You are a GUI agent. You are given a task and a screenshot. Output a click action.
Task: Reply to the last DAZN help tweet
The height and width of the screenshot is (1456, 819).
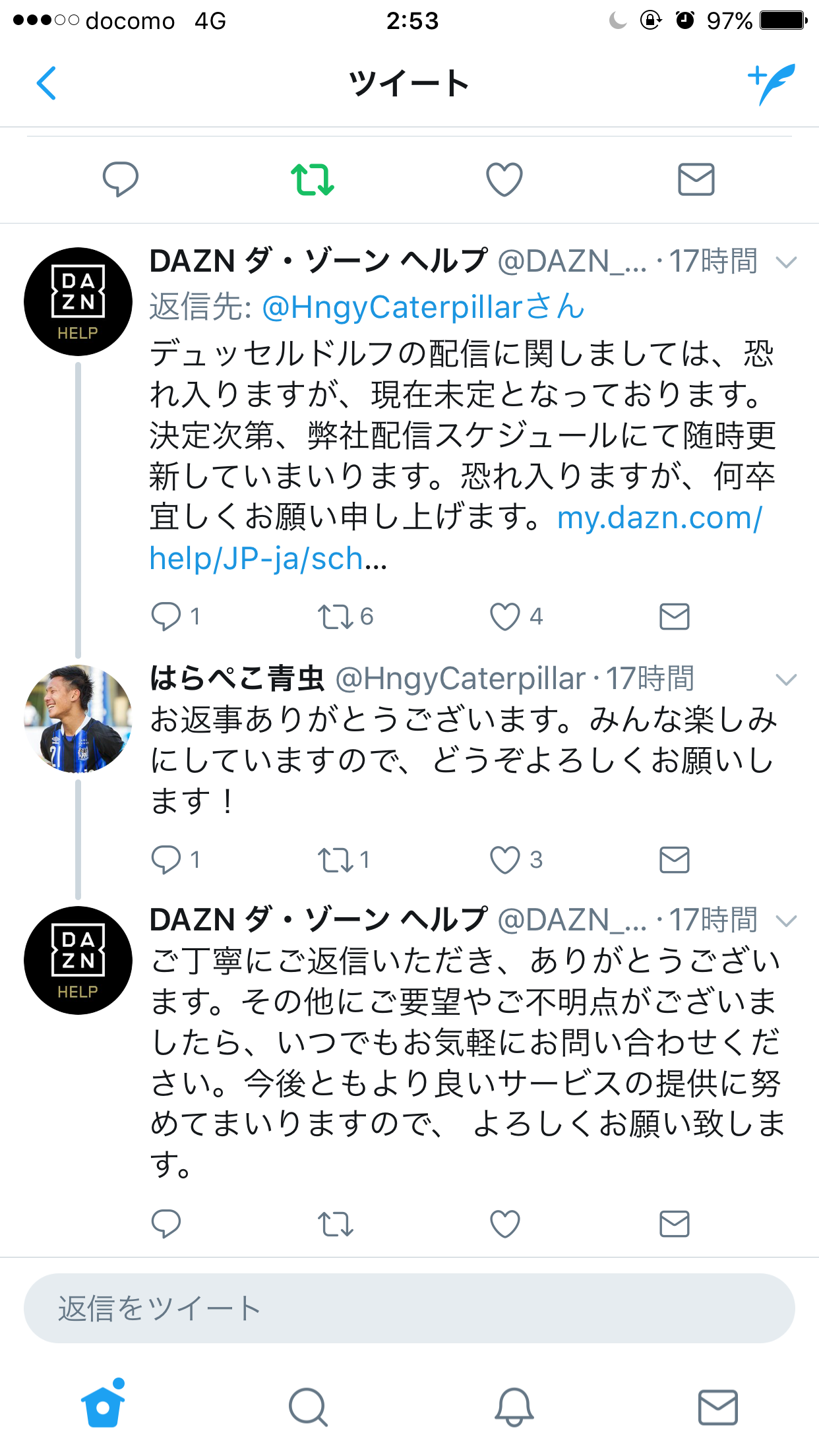coord(166,1224)
